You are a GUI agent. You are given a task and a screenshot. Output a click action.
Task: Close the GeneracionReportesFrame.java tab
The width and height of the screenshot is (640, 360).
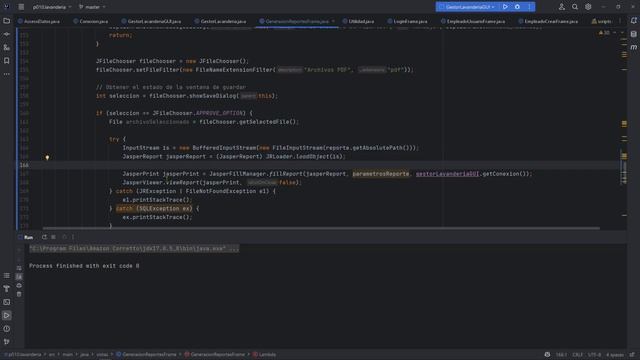pyautogui.click(x=333, y=21)
